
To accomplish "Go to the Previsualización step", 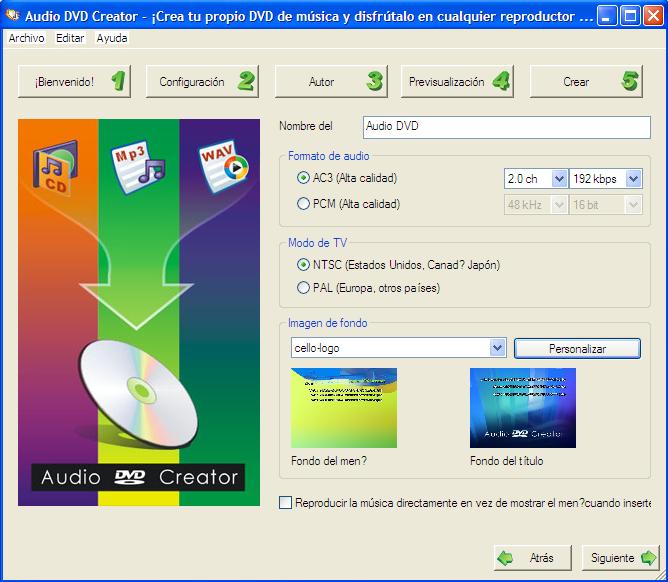I will pyautogui.click(x=457, y=81).
